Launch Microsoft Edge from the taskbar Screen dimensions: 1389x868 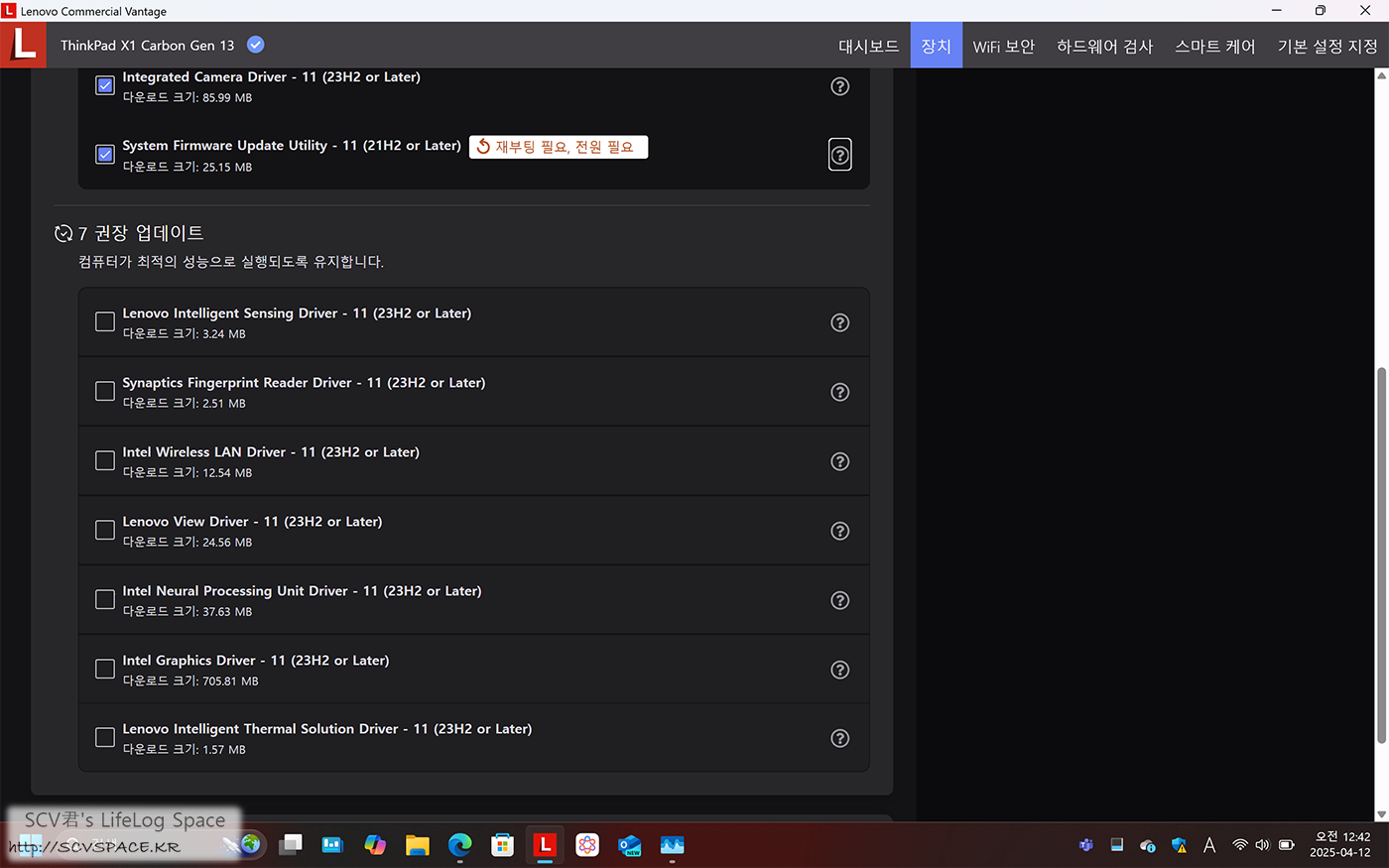(459, 845)
